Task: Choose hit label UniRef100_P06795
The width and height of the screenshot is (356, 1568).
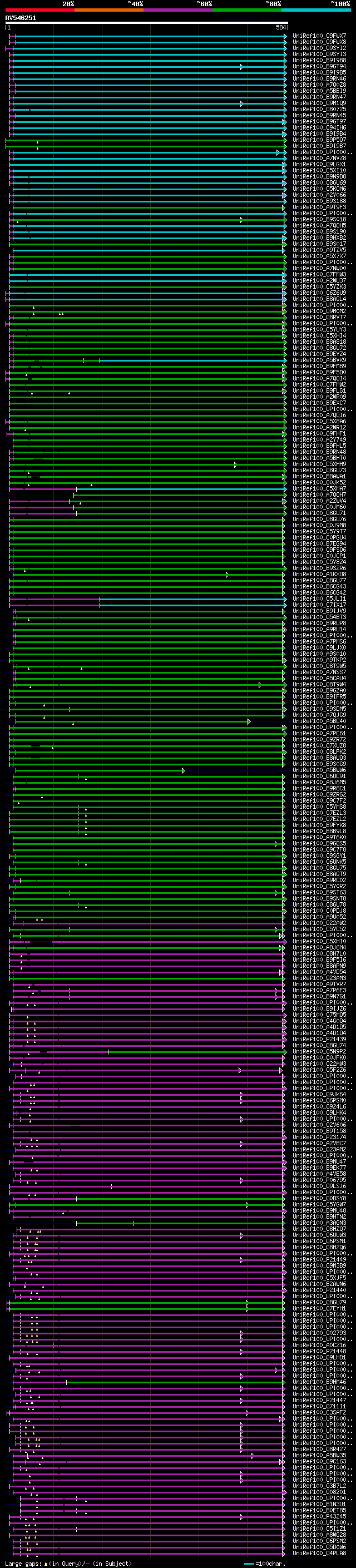Action: click(319, 1180)
